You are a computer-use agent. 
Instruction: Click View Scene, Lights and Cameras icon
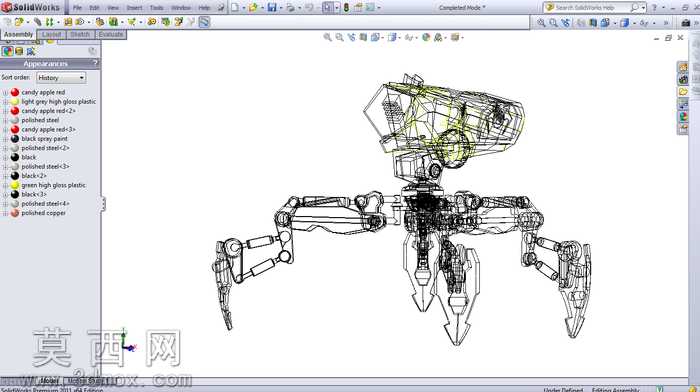[x=30, y=51]
